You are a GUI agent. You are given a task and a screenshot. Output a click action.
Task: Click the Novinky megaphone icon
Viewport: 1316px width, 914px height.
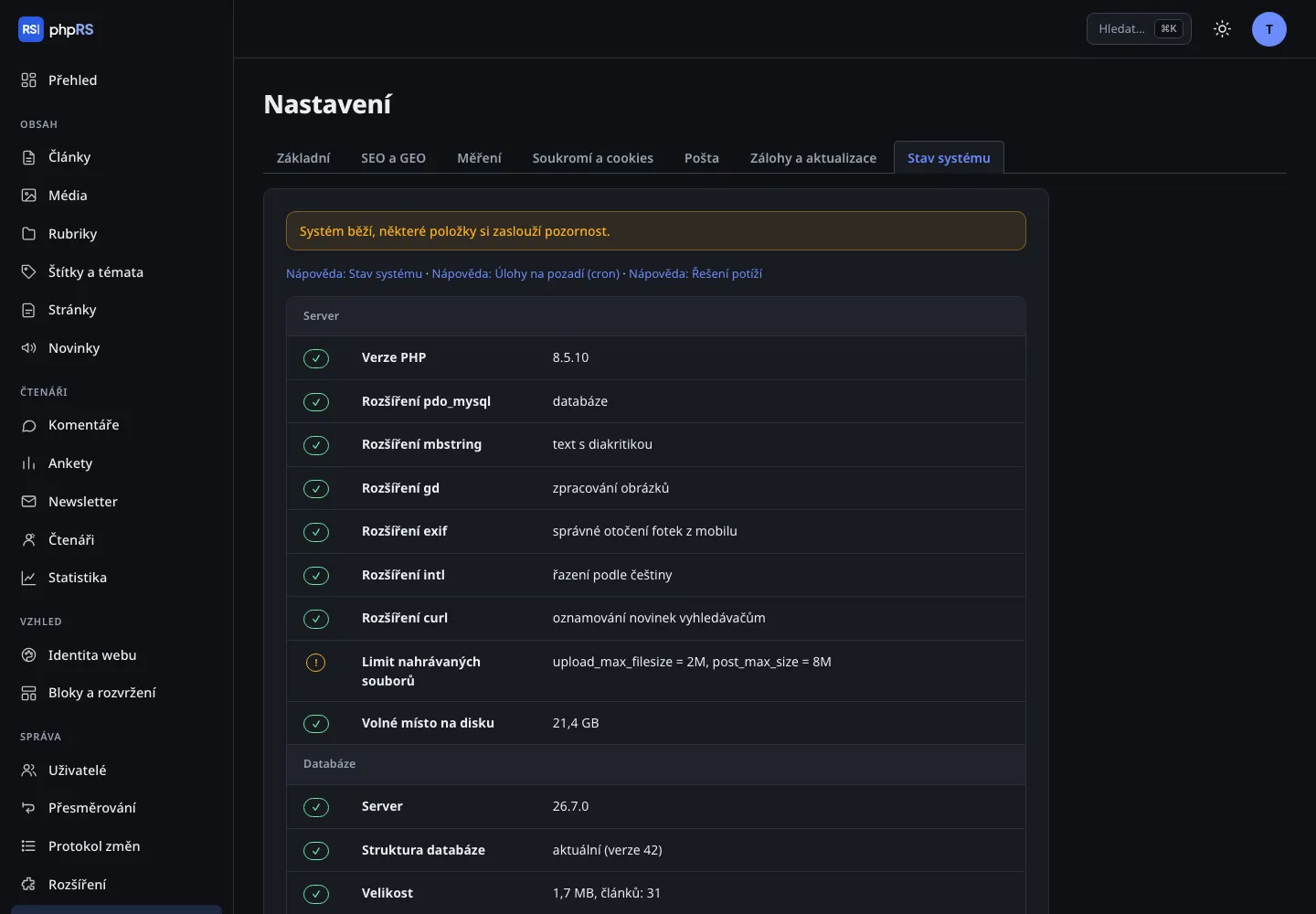coord(29,348)
